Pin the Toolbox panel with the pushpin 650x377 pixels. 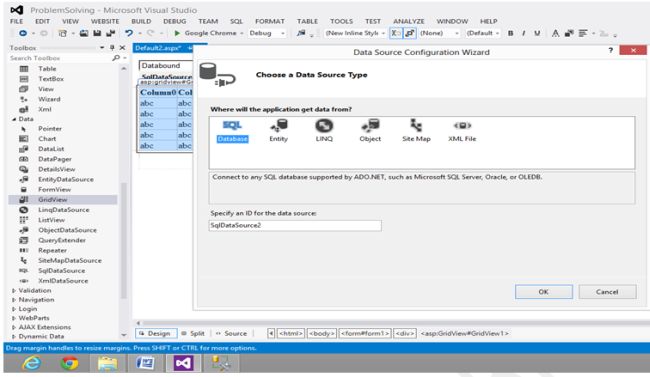click(112, 48)
